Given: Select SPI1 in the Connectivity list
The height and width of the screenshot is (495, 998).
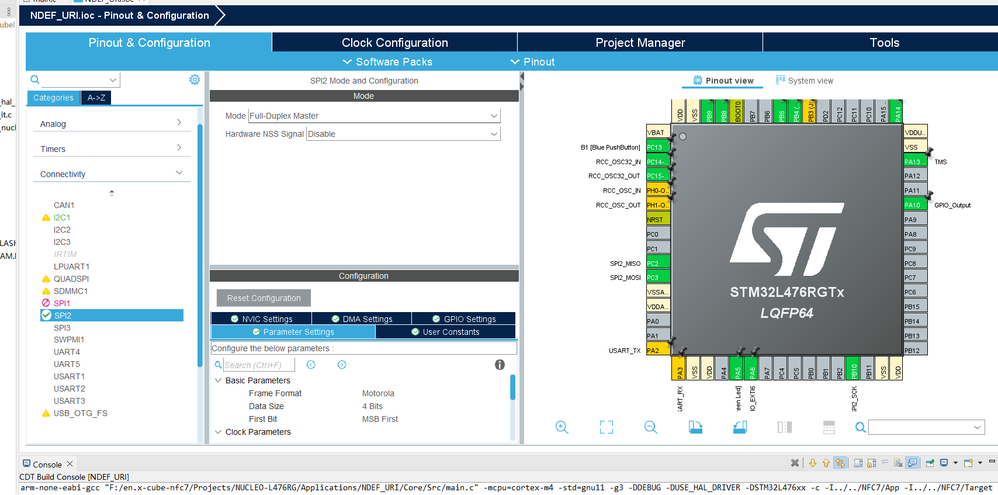Looking at the screenshot, I should point(62,303).
